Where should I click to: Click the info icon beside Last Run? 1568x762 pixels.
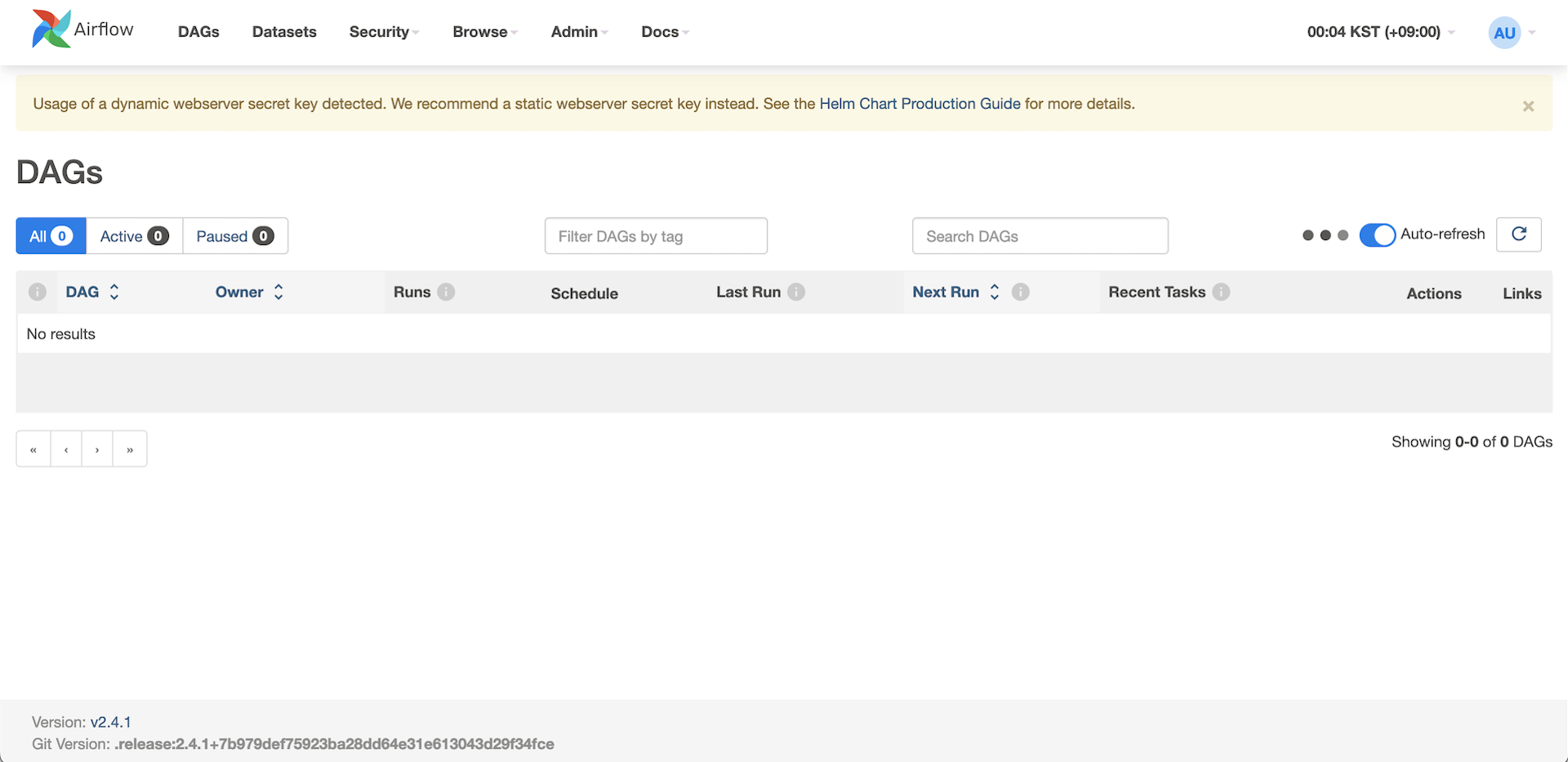pos(796,292)
